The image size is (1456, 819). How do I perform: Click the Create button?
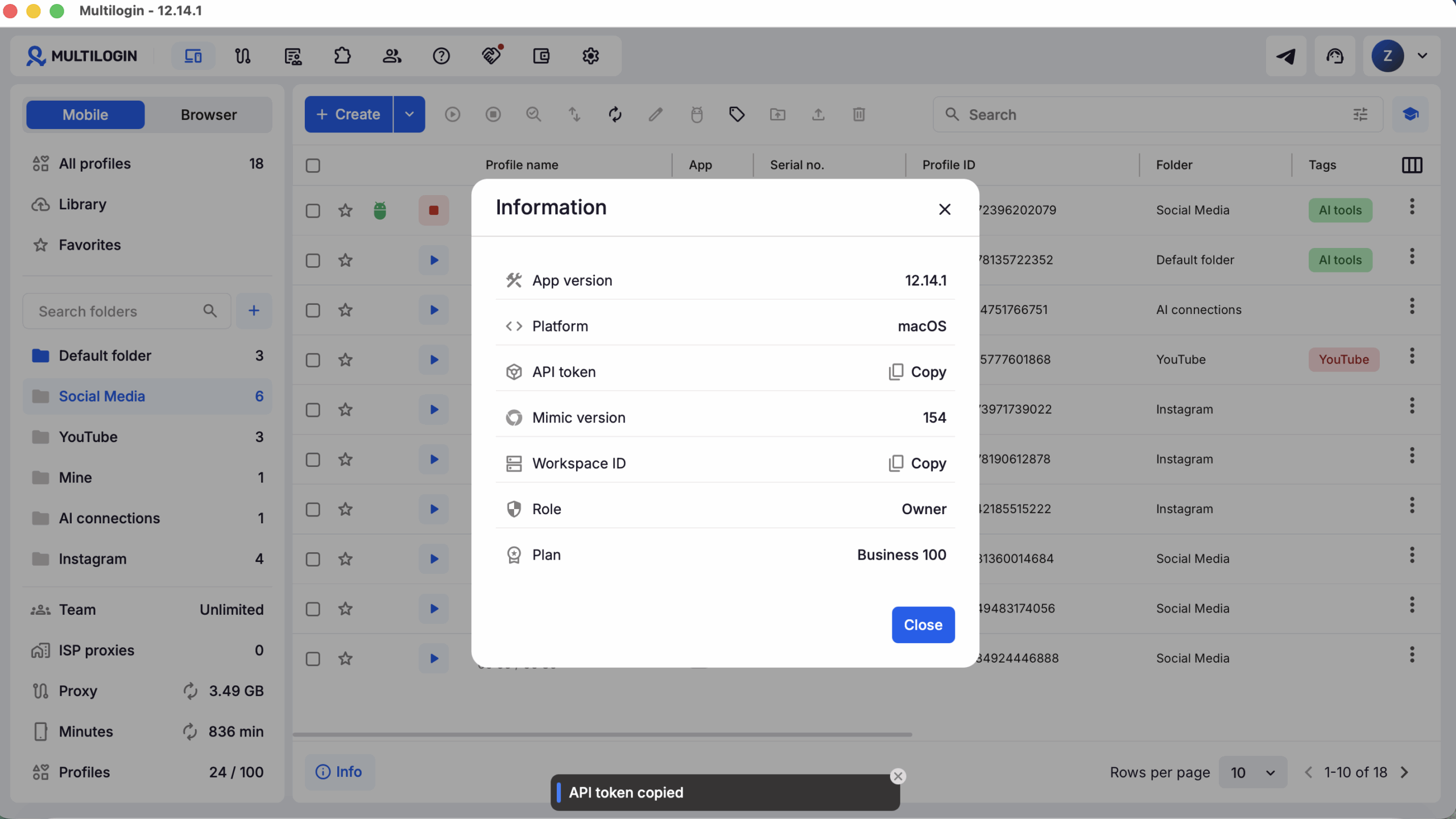(x=349, y=114)
